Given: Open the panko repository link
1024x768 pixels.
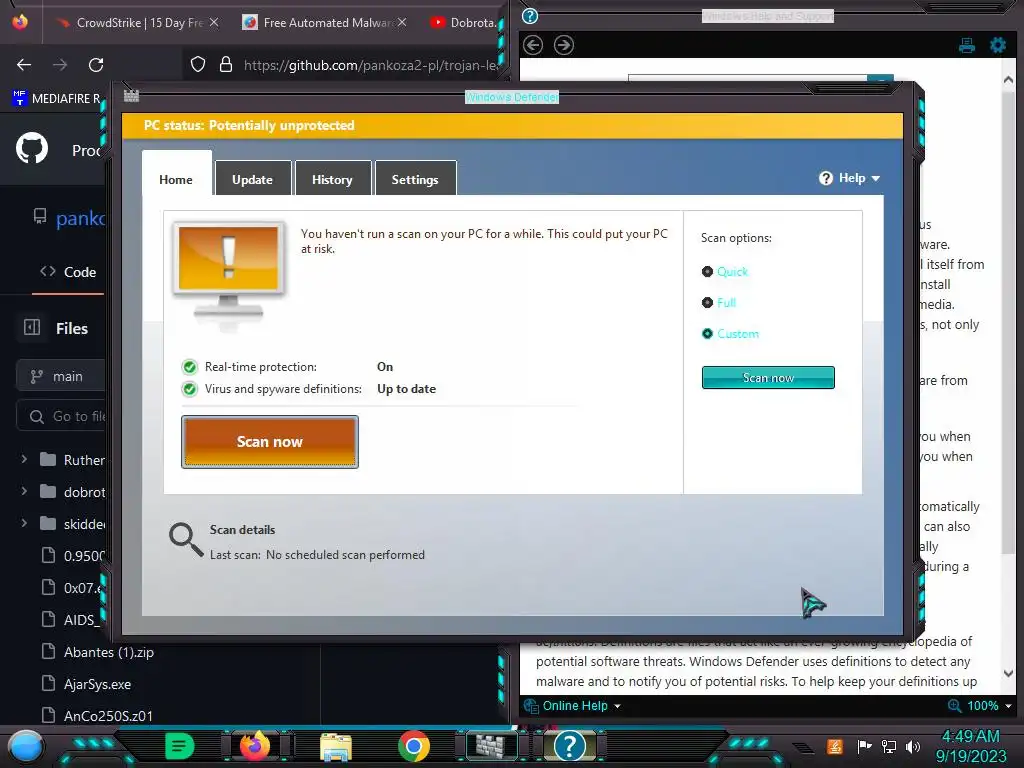Looking at the screenshot, I should 80,217.
